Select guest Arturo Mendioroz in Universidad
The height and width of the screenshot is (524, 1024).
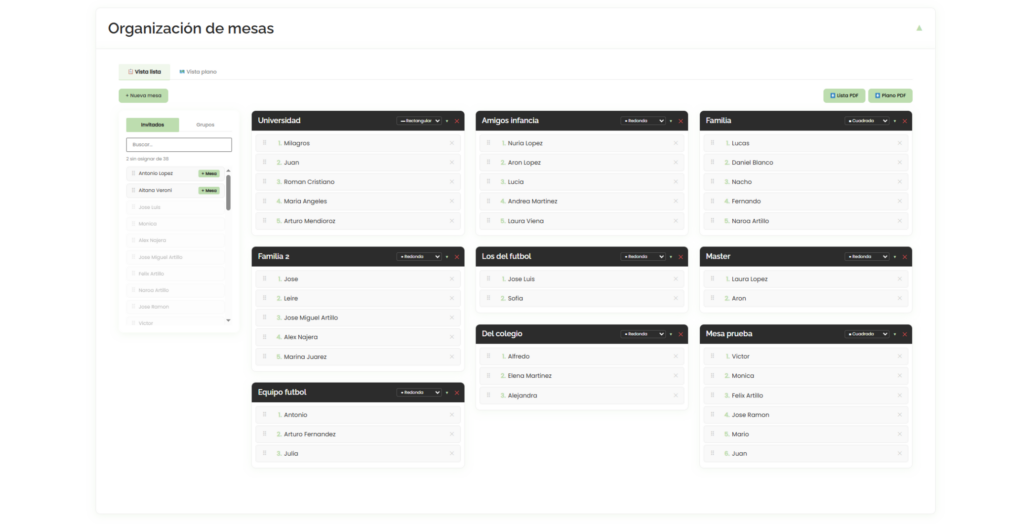[x=358, y=221]
